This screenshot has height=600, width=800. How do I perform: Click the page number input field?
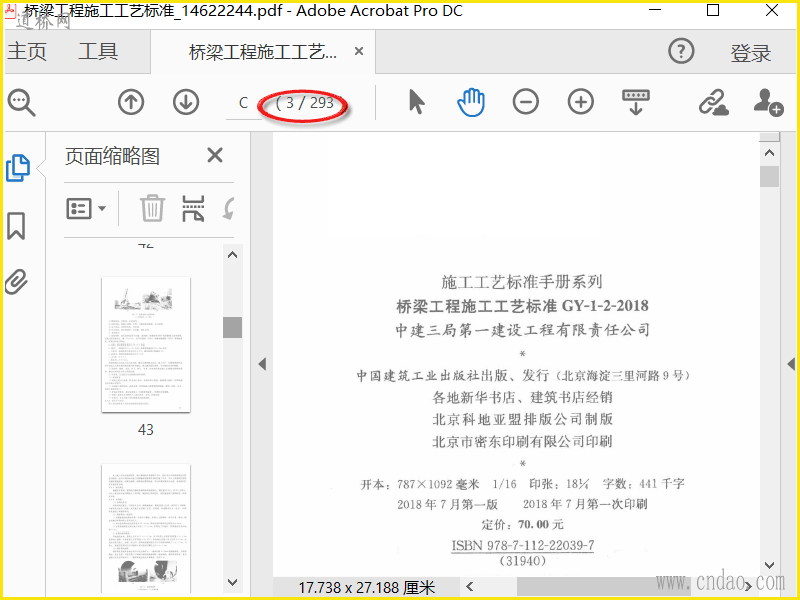coord(243,103)
